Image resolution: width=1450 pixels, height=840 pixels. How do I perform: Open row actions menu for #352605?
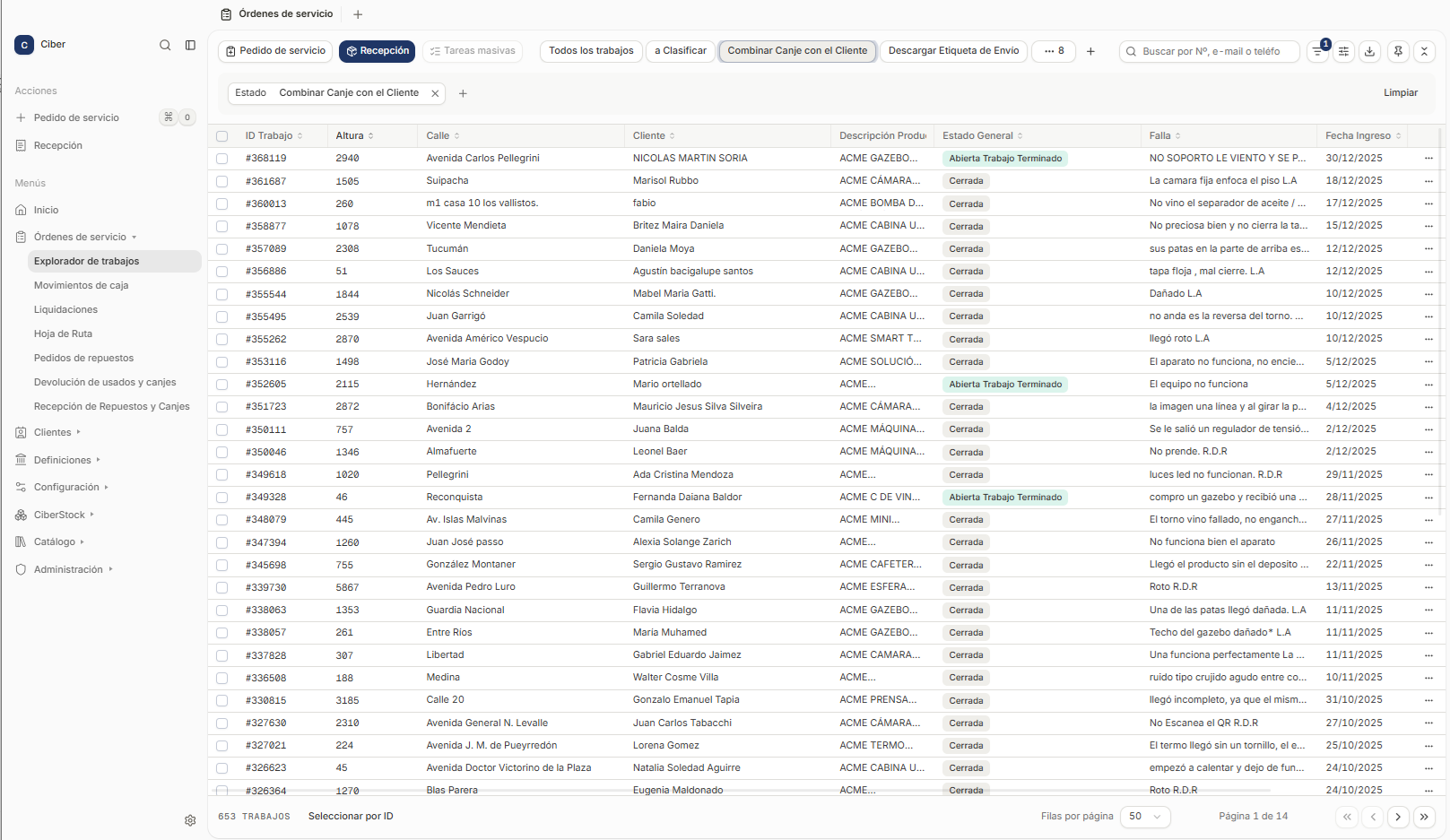[x=1428, y=384]
